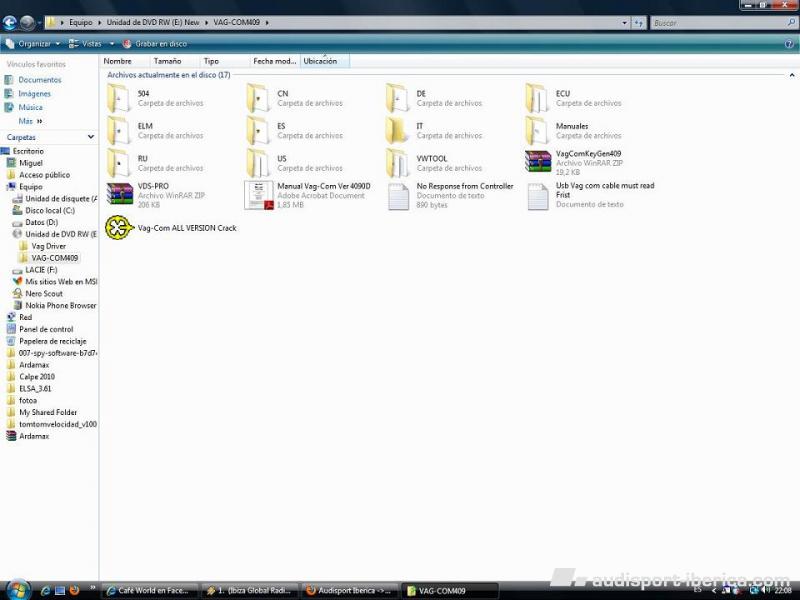Select Escritorio in folder tree
This screenshot has width=800, height=600.
tap(23, 151)
